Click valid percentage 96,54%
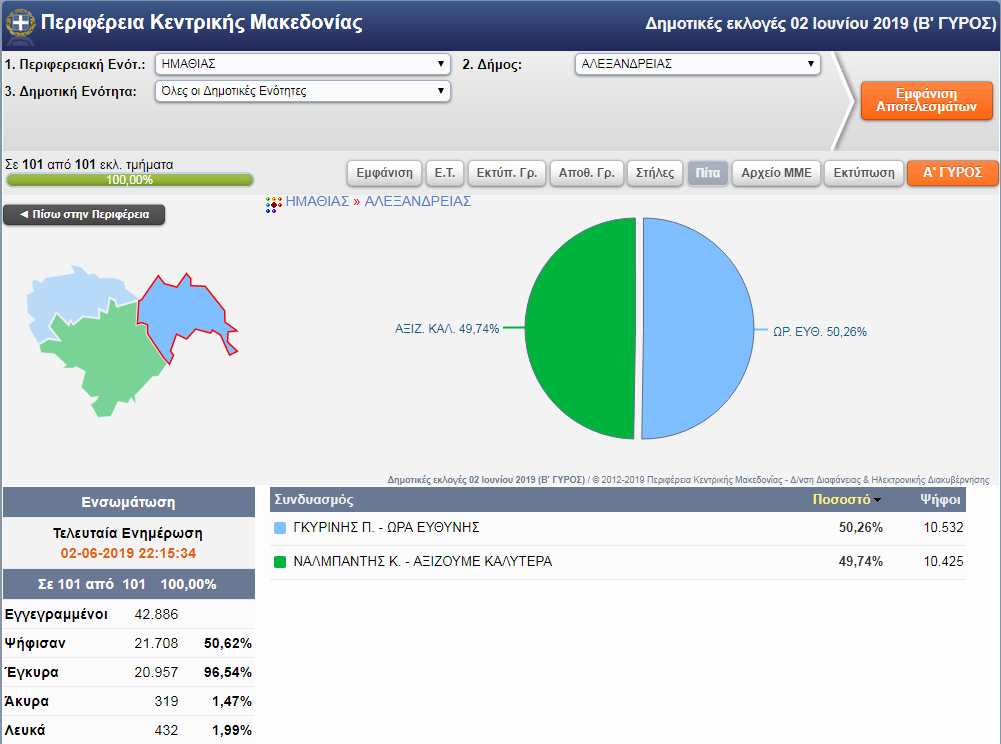This screenshot has height=744, width=1001. pos(228,672)
